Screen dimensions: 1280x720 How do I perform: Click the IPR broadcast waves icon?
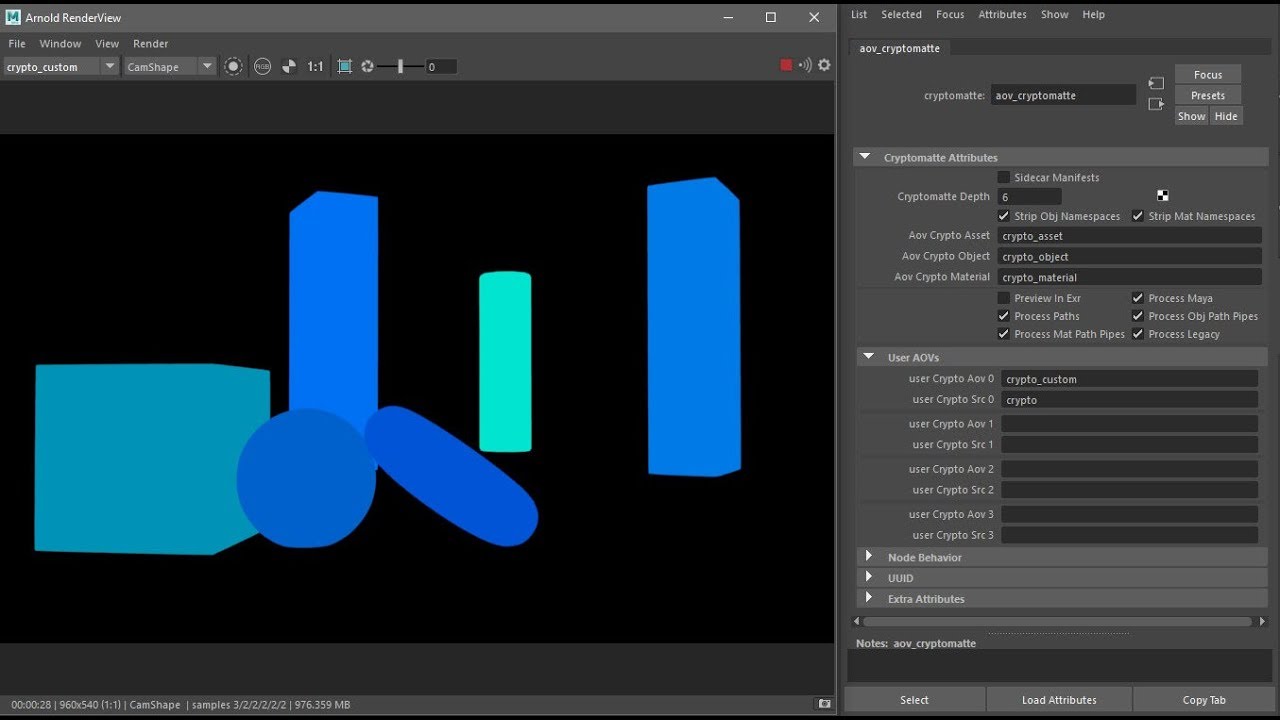pyautogui.click(x=805, y=65)
